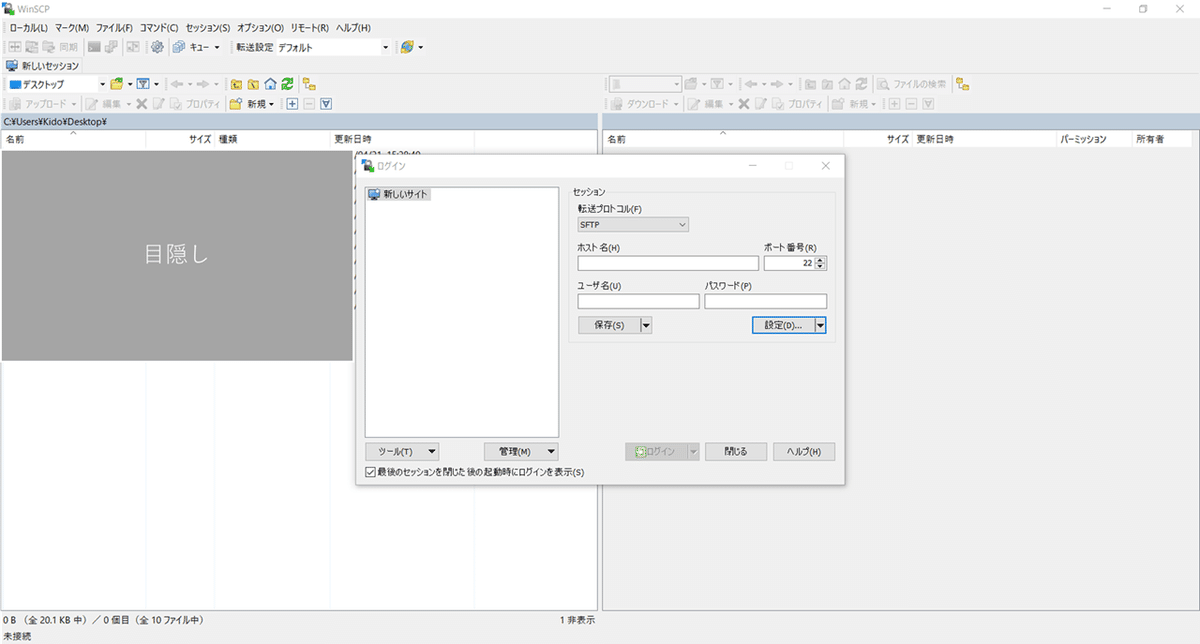Open the 管理(M) dropdown button
This screenshot has height=644, width=1200.
521,452
